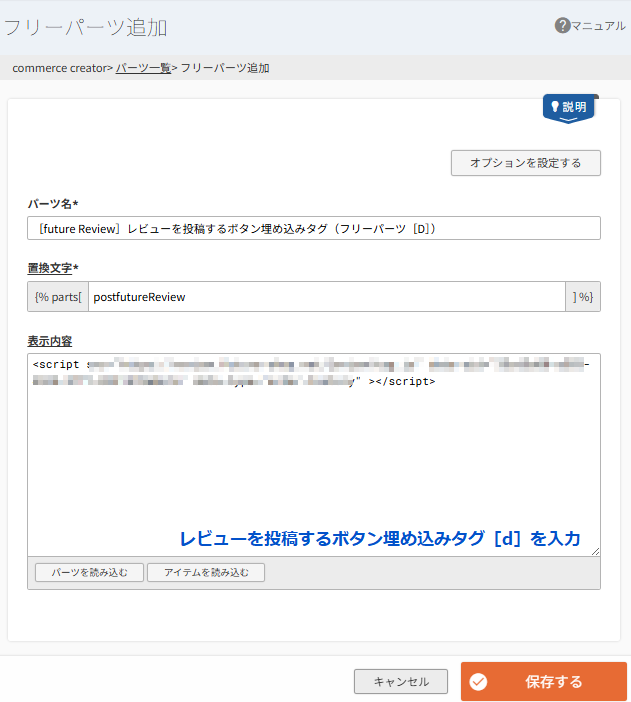The width and height of the screenshot is (631, 702).
Task: Click the フリーパーツ追加 page heading
Action: point(85,27)
